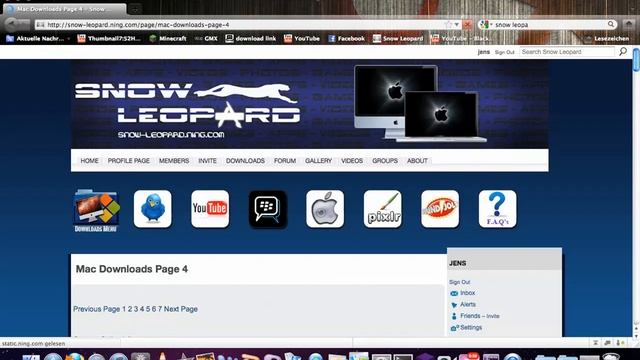Open the pixlr editor icon

pyautogui.click(x=382, y=209)
